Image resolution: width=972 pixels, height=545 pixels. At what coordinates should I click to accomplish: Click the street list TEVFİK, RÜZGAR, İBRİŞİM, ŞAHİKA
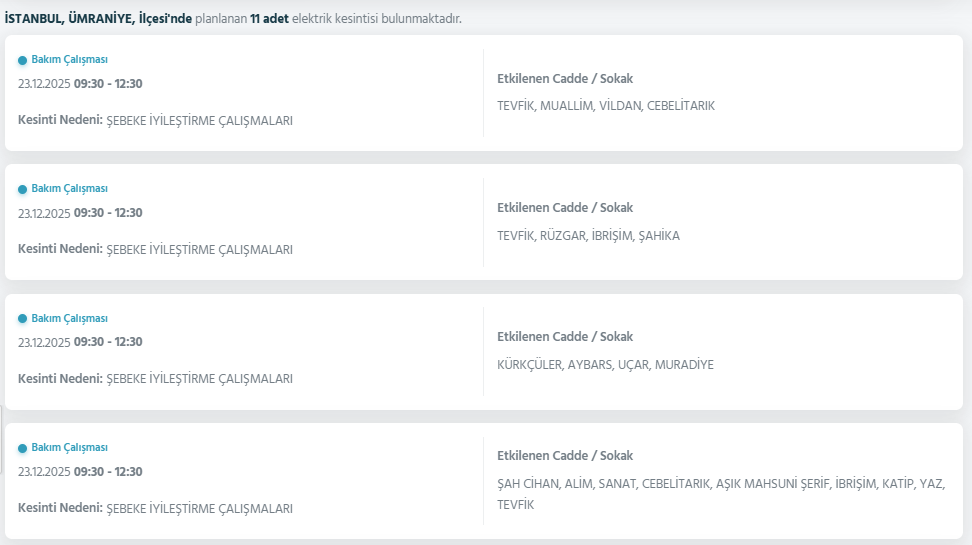click(588, 236)
